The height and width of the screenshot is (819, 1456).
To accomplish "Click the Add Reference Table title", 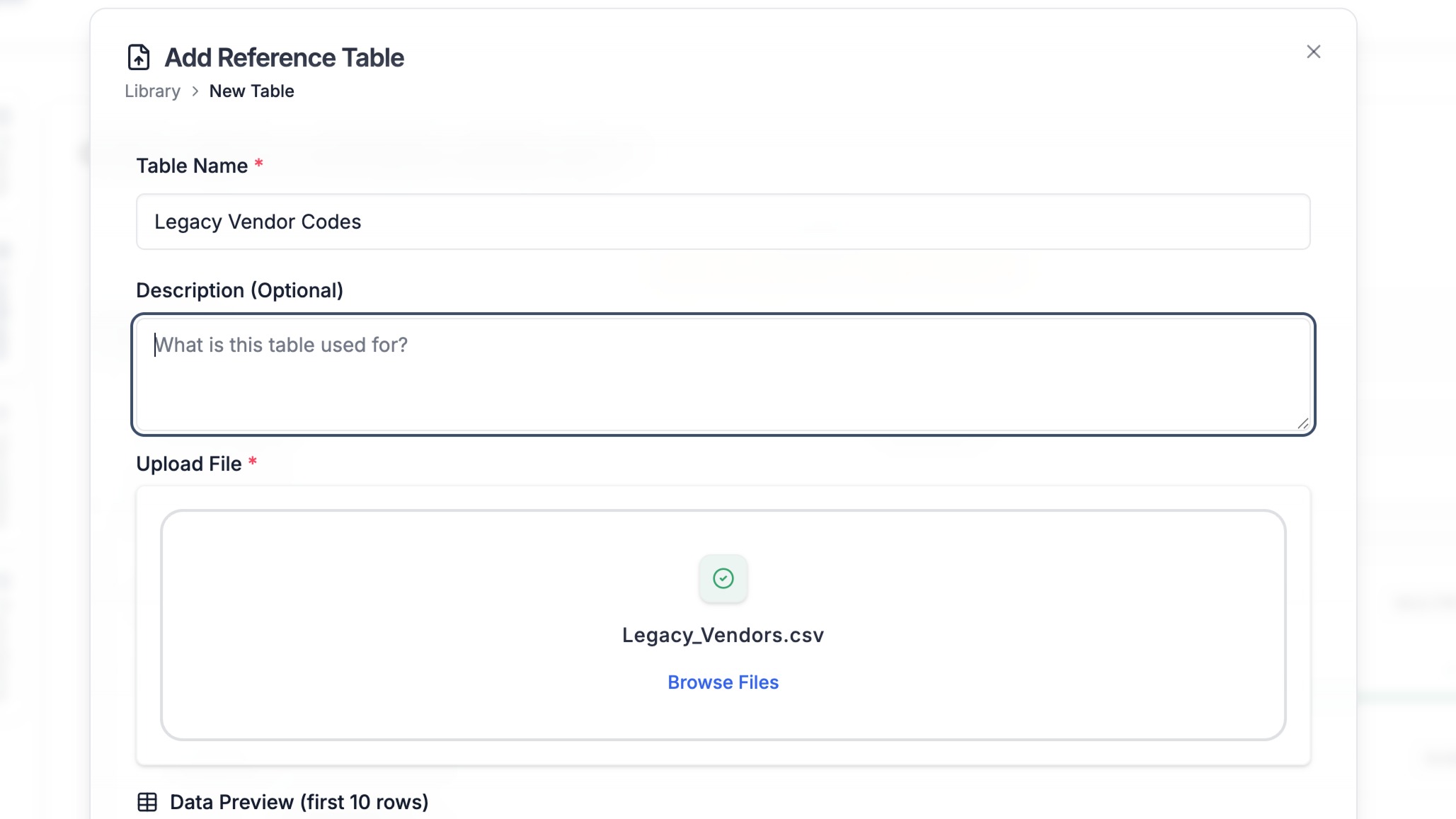I will tap(284, 57).
